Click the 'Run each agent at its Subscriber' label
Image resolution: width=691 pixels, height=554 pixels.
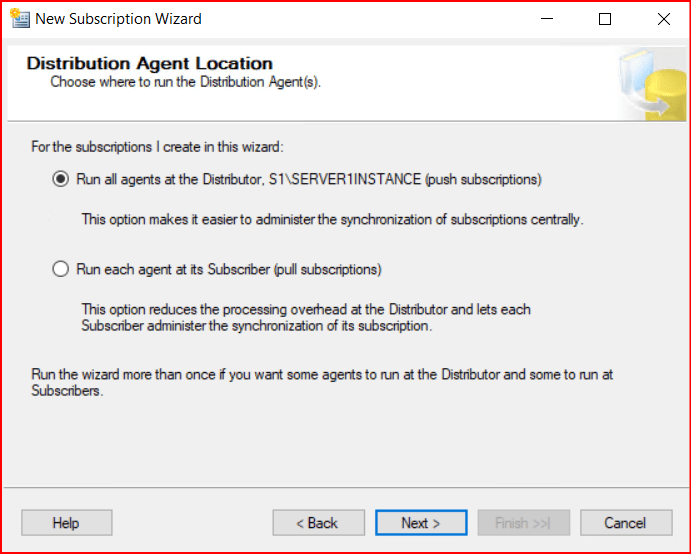[229, 270]
